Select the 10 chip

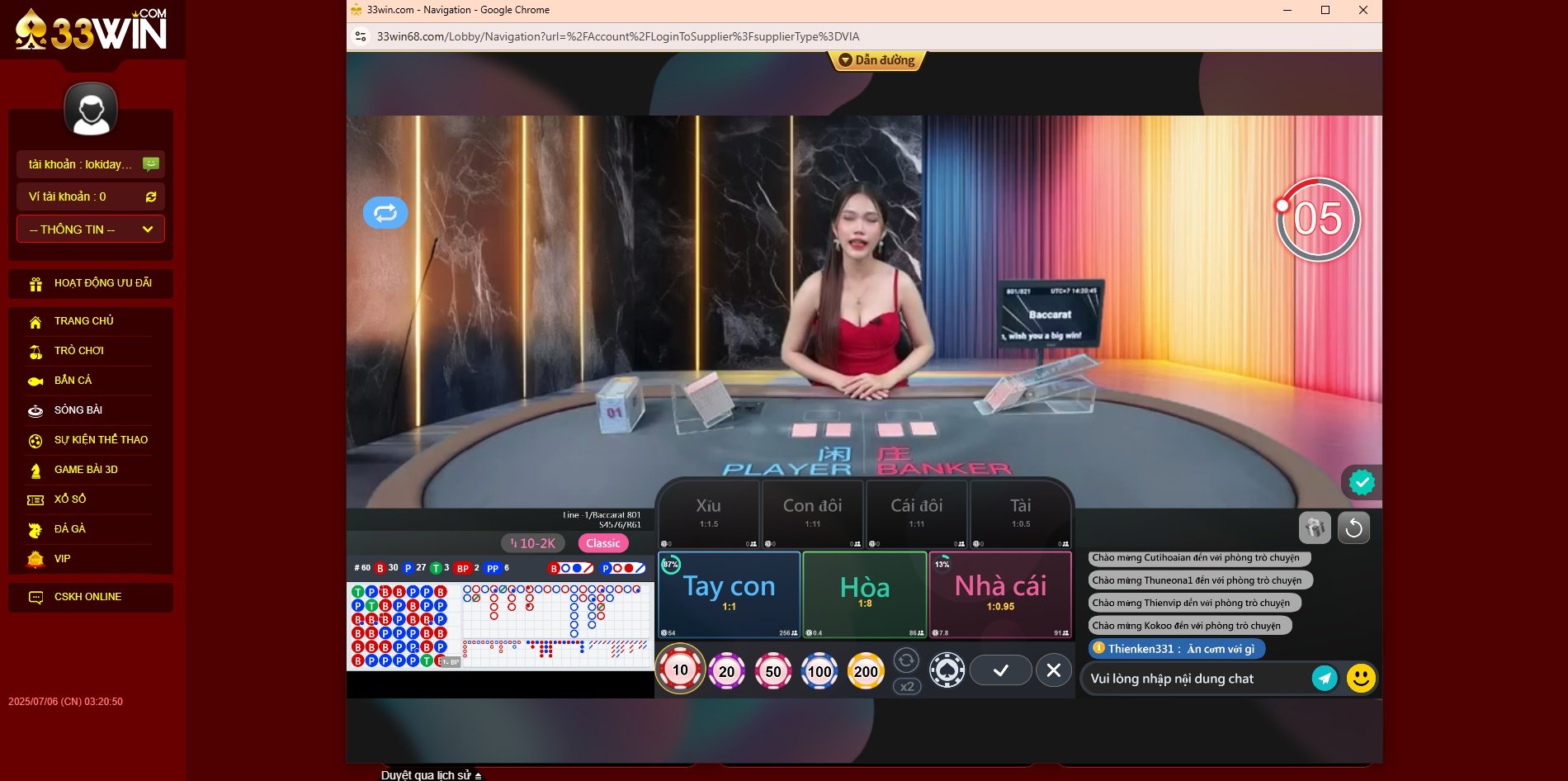(680, 670)
